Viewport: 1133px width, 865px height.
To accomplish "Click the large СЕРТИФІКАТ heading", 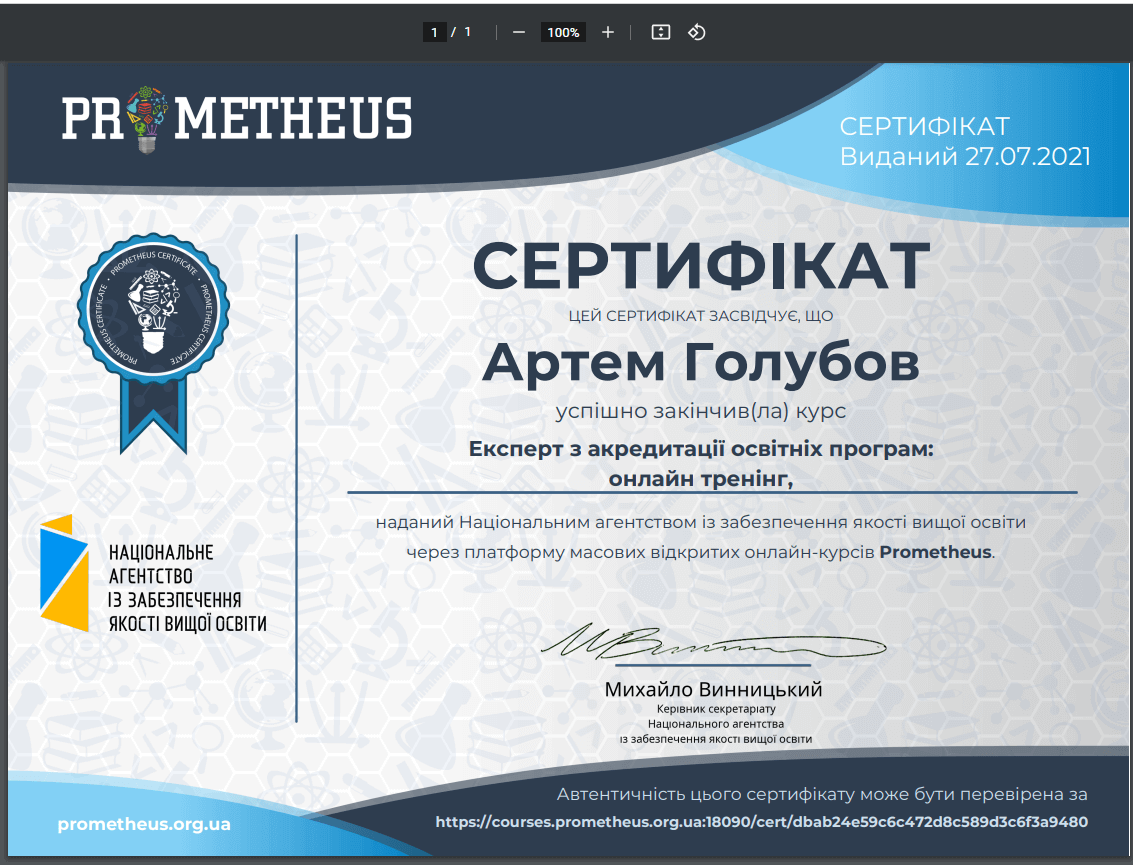I will 701,266.
